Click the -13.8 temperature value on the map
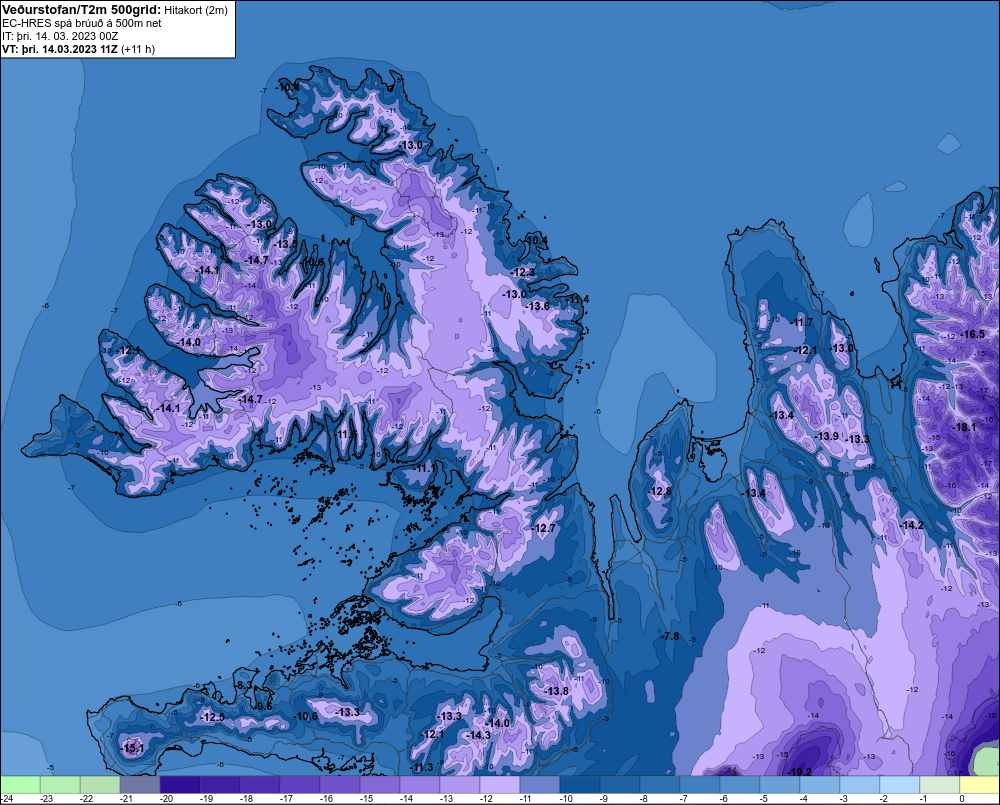1000x805 pixels. click(x=556, y=691)
